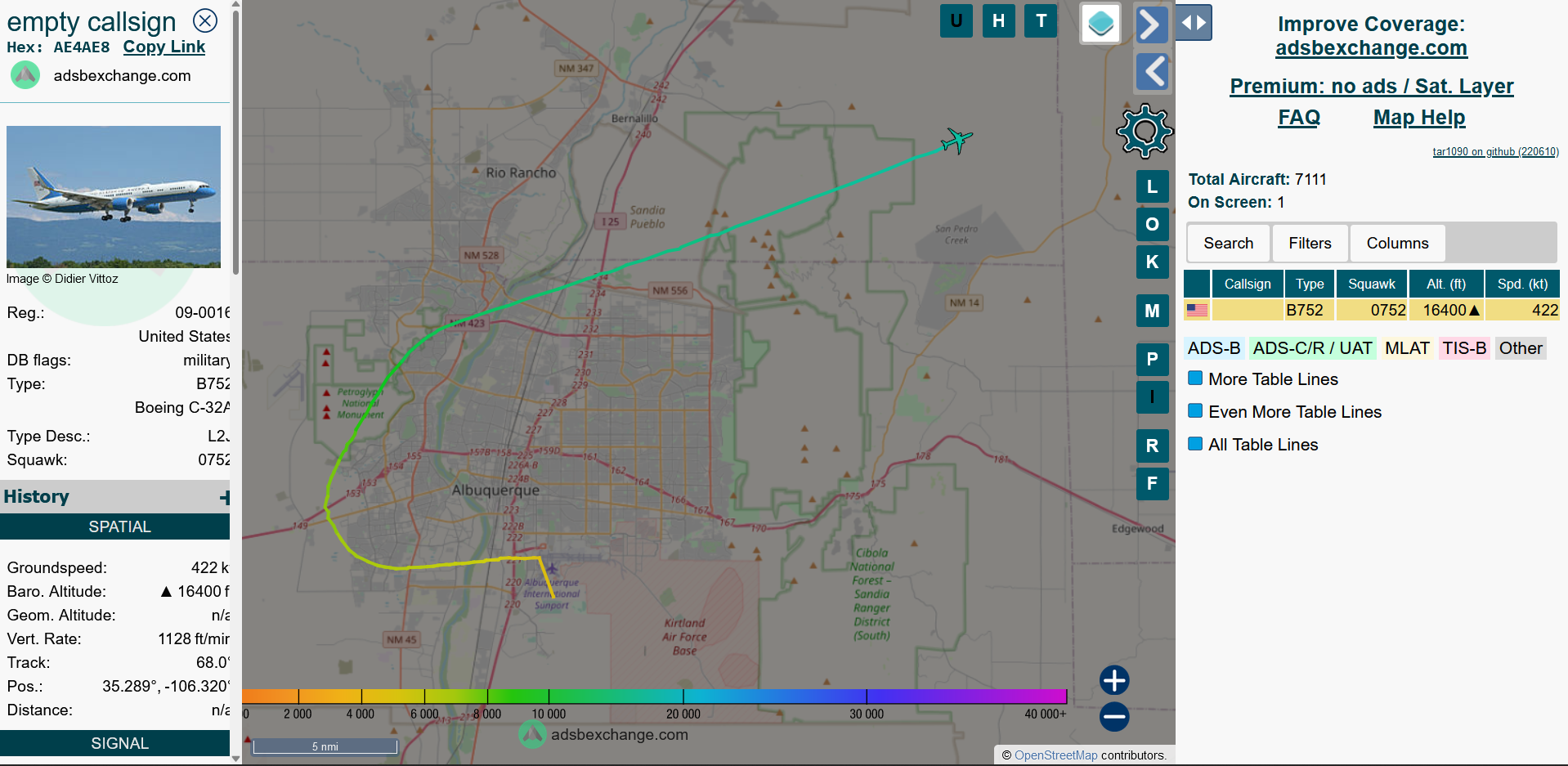Click the R map button
This screenshot has width=1568, height=766.
tap(1152, 446)
